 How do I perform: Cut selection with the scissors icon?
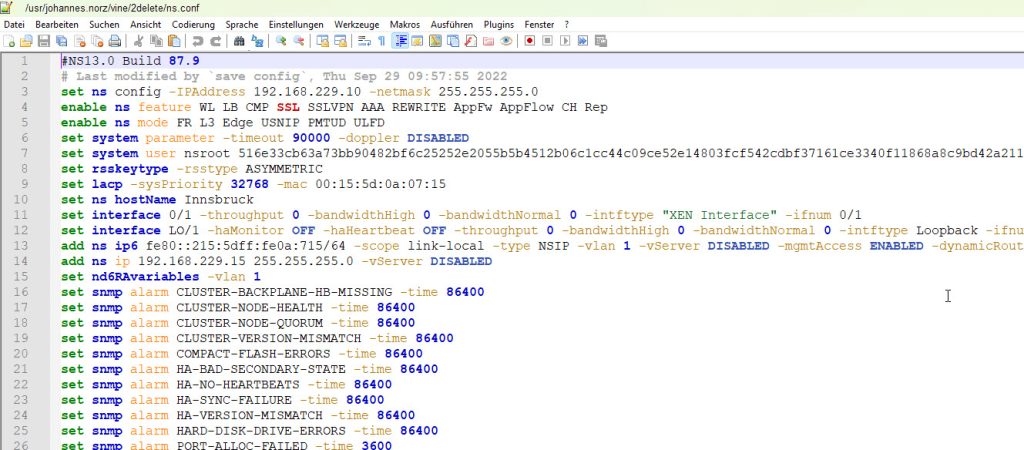pos(138,41)
